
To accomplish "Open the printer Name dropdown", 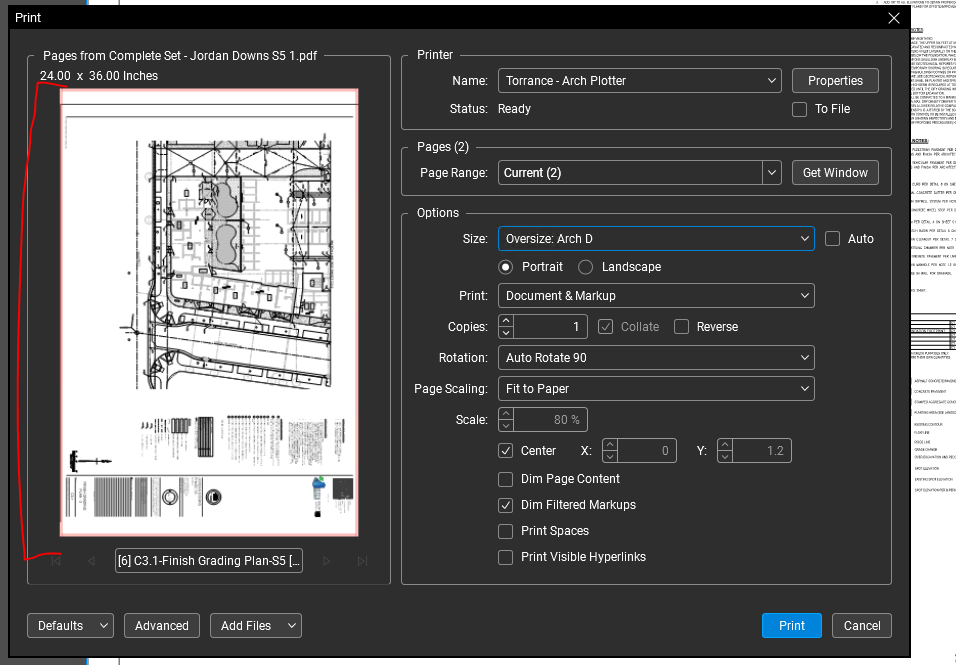I will click(640, 81).
